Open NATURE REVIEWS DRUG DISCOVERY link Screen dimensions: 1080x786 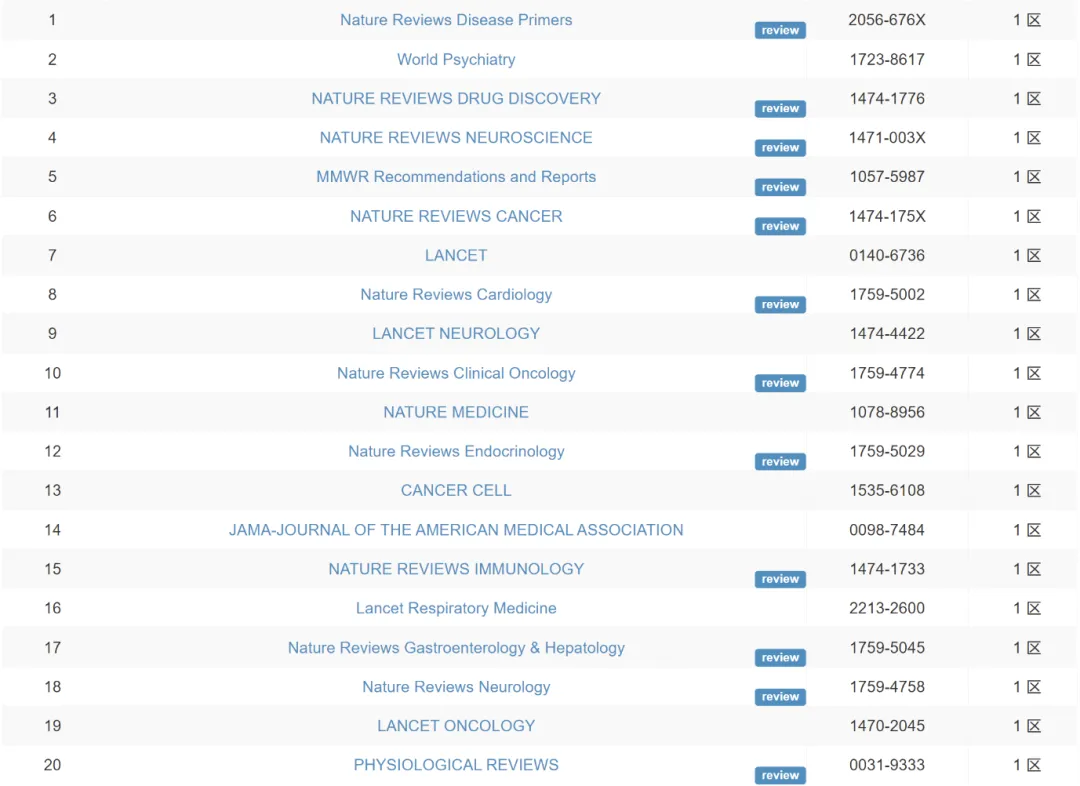(456, 99)
